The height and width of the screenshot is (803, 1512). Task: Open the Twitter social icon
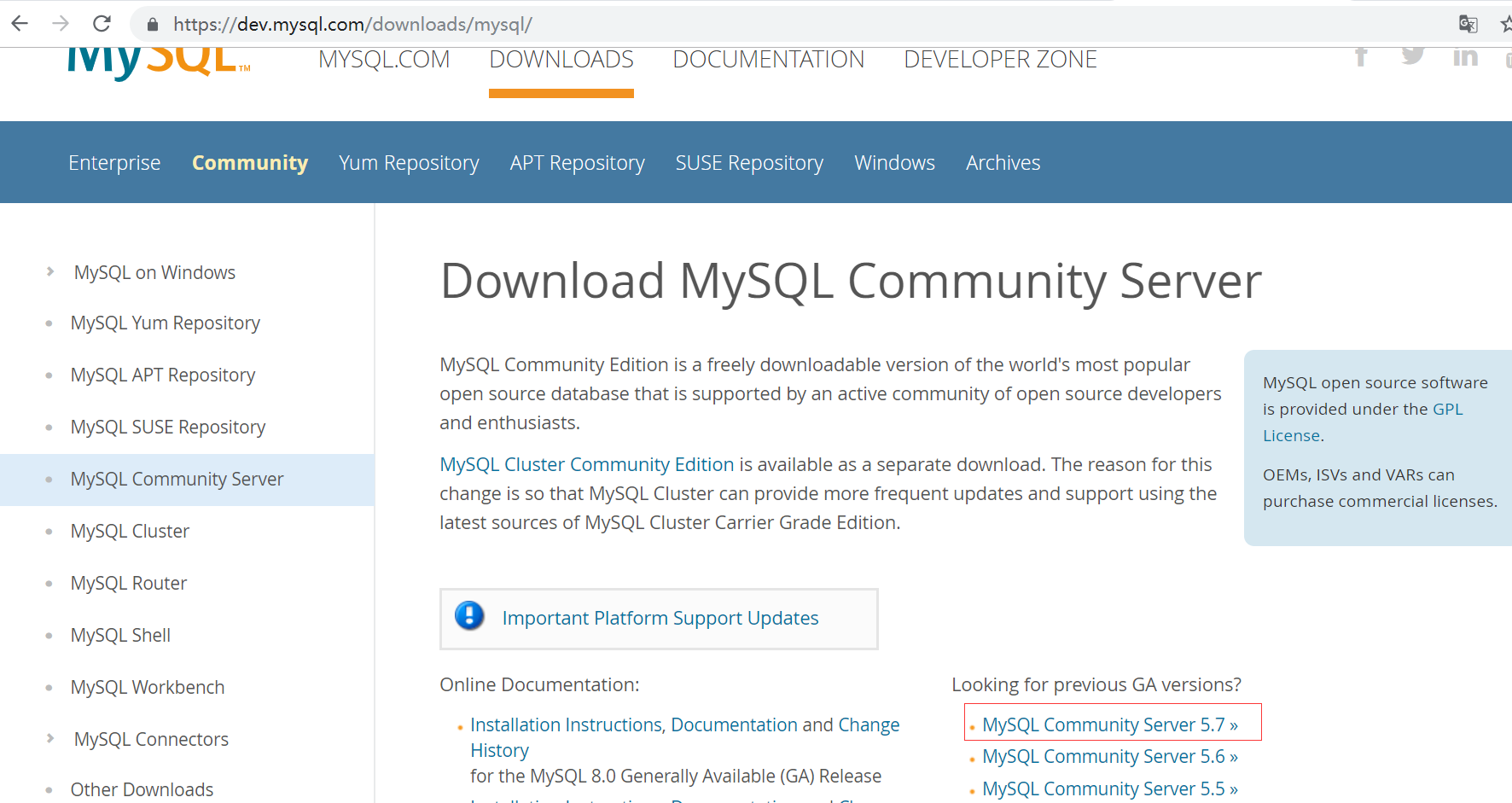point(1413,55)
